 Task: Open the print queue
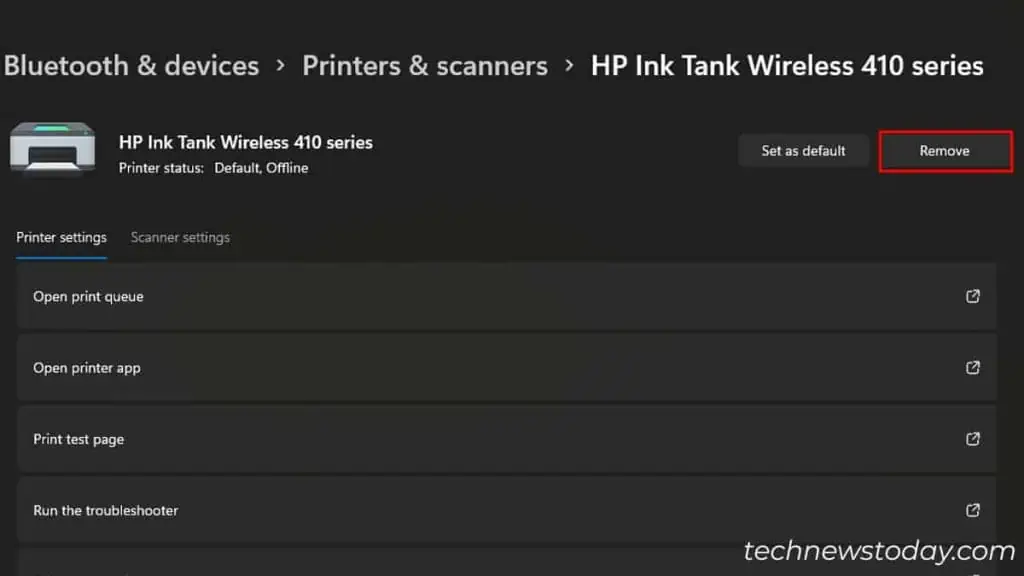(x=88, y=296)
